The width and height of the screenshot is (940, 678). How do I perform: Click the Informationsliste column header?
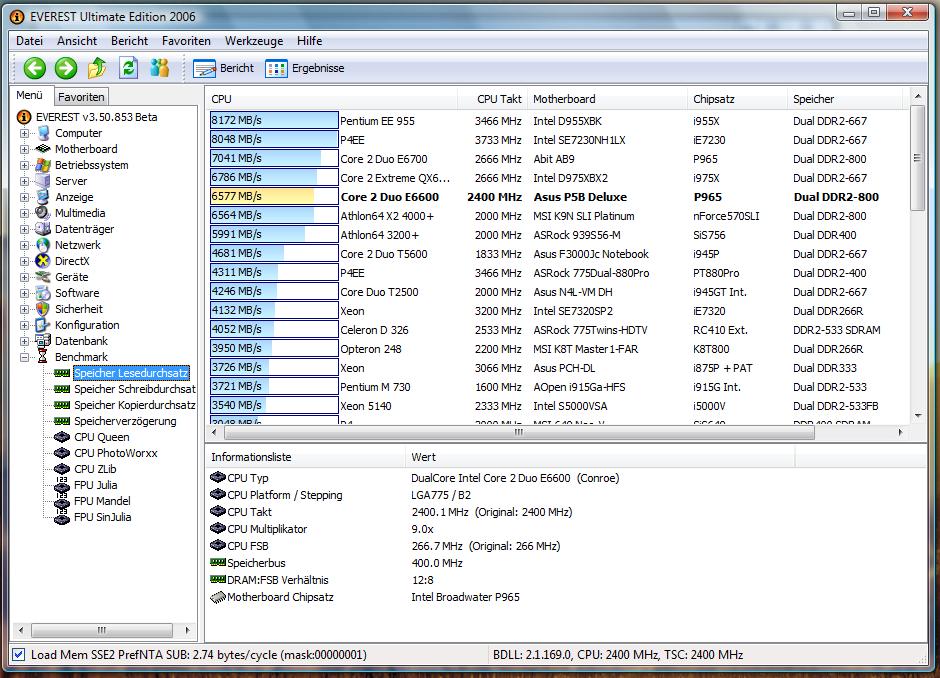[305, 457]
